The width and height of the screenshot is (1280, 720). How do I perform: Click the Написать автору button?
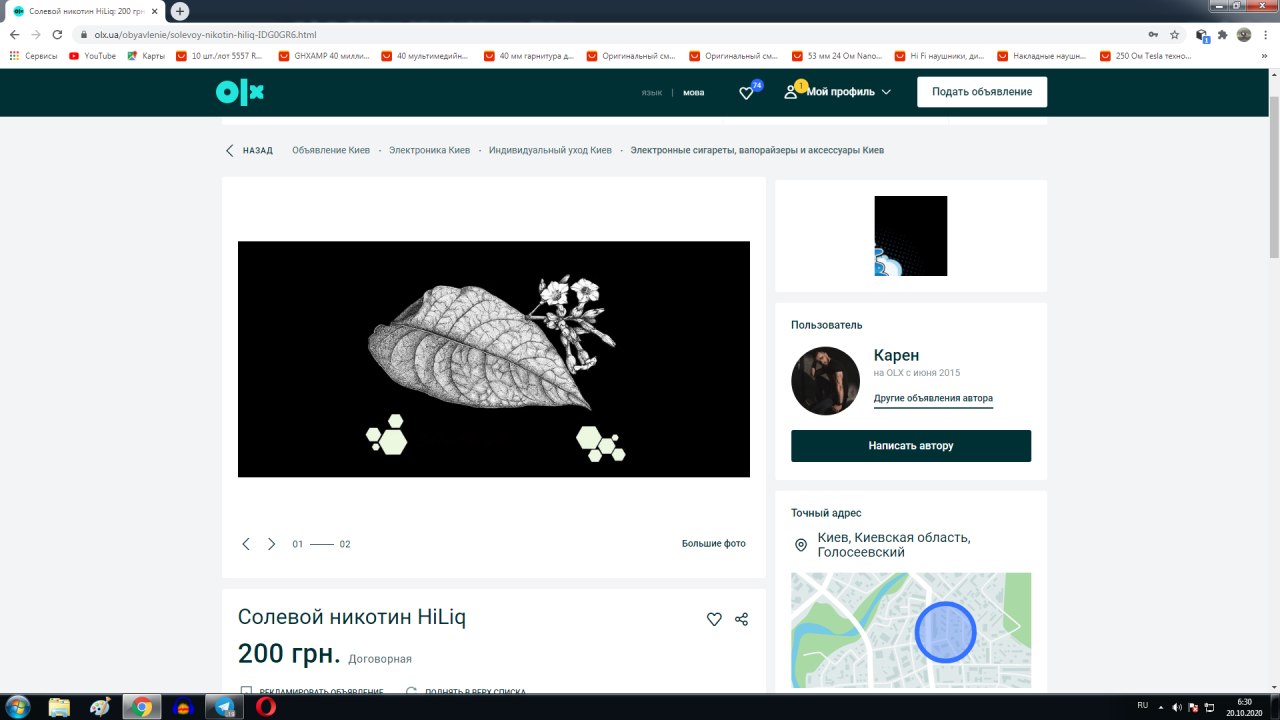[911, 446]
